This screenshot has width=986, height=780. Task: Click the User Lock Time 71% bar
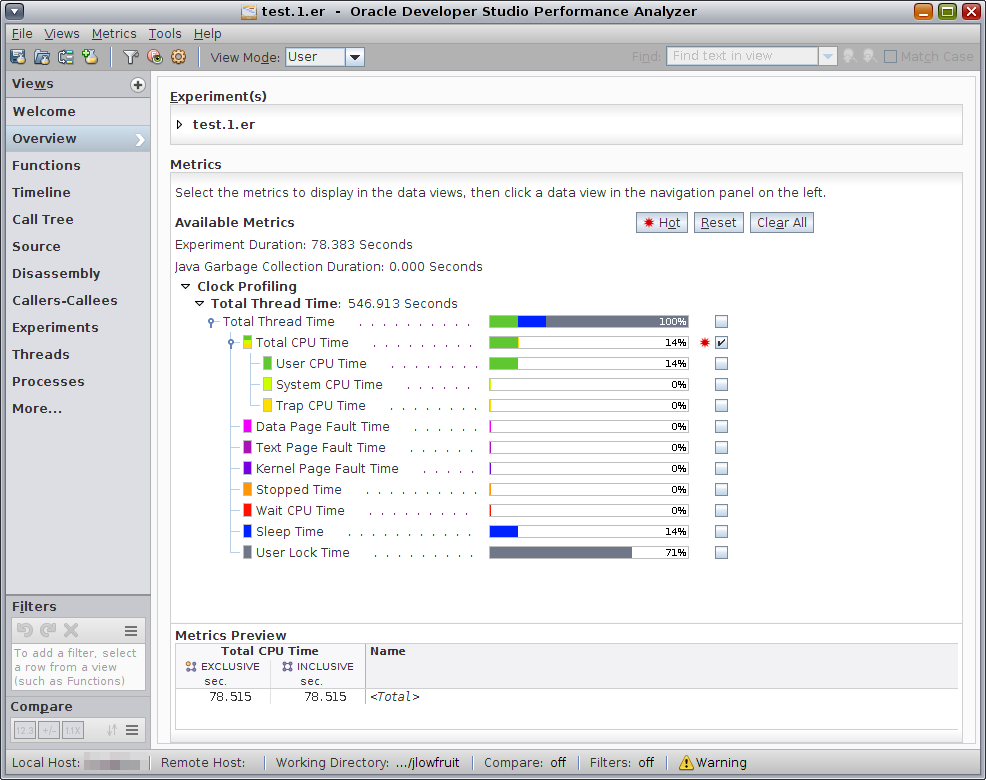[x=589, y=552]
